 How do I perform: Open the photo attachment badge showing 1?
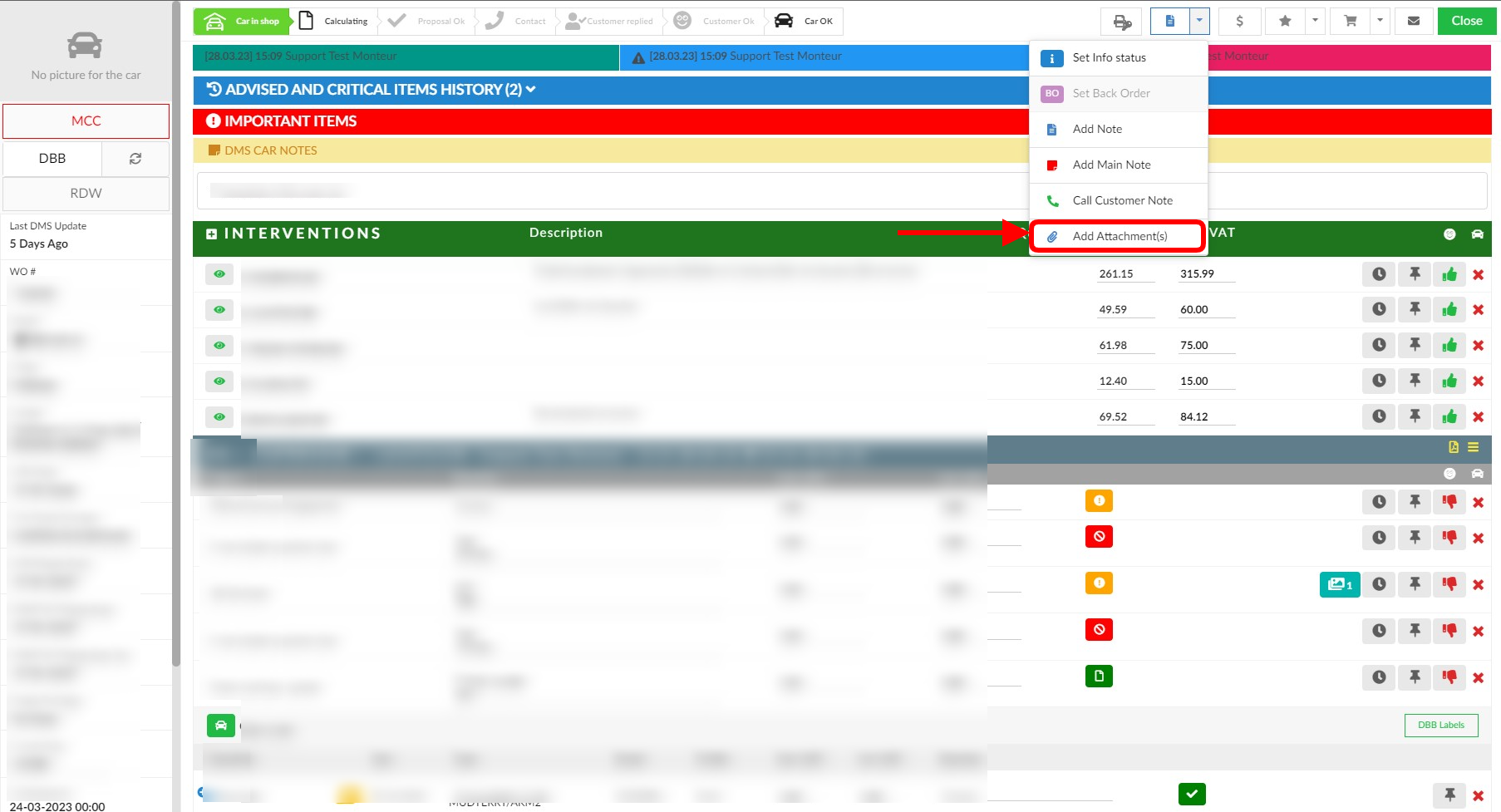pyautogui.click(x=1339, y=584)
